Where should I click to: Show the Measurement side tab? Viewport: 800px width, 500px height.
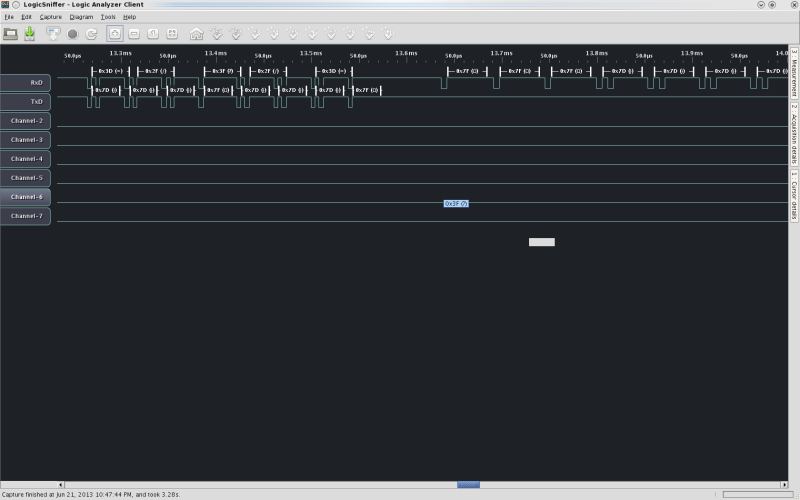[x=794, y=72]
